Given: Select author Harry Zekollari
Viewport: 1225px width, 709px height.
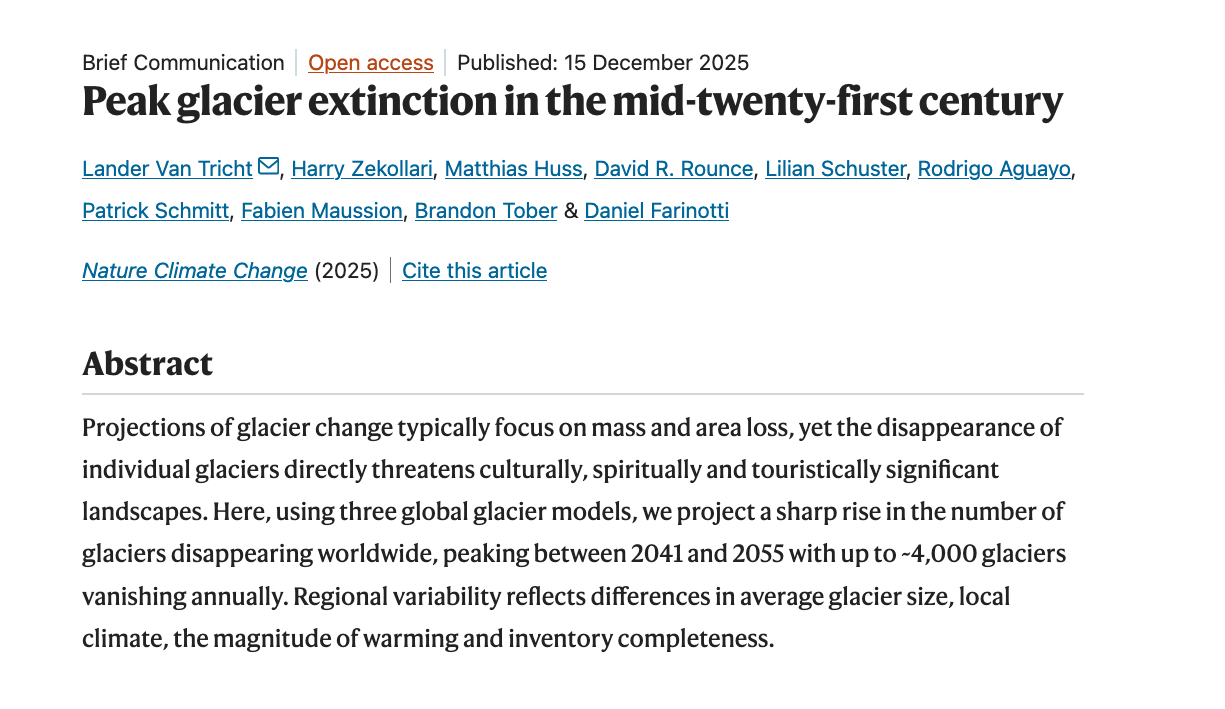Looking at the screenshot, I should (362, 169).
